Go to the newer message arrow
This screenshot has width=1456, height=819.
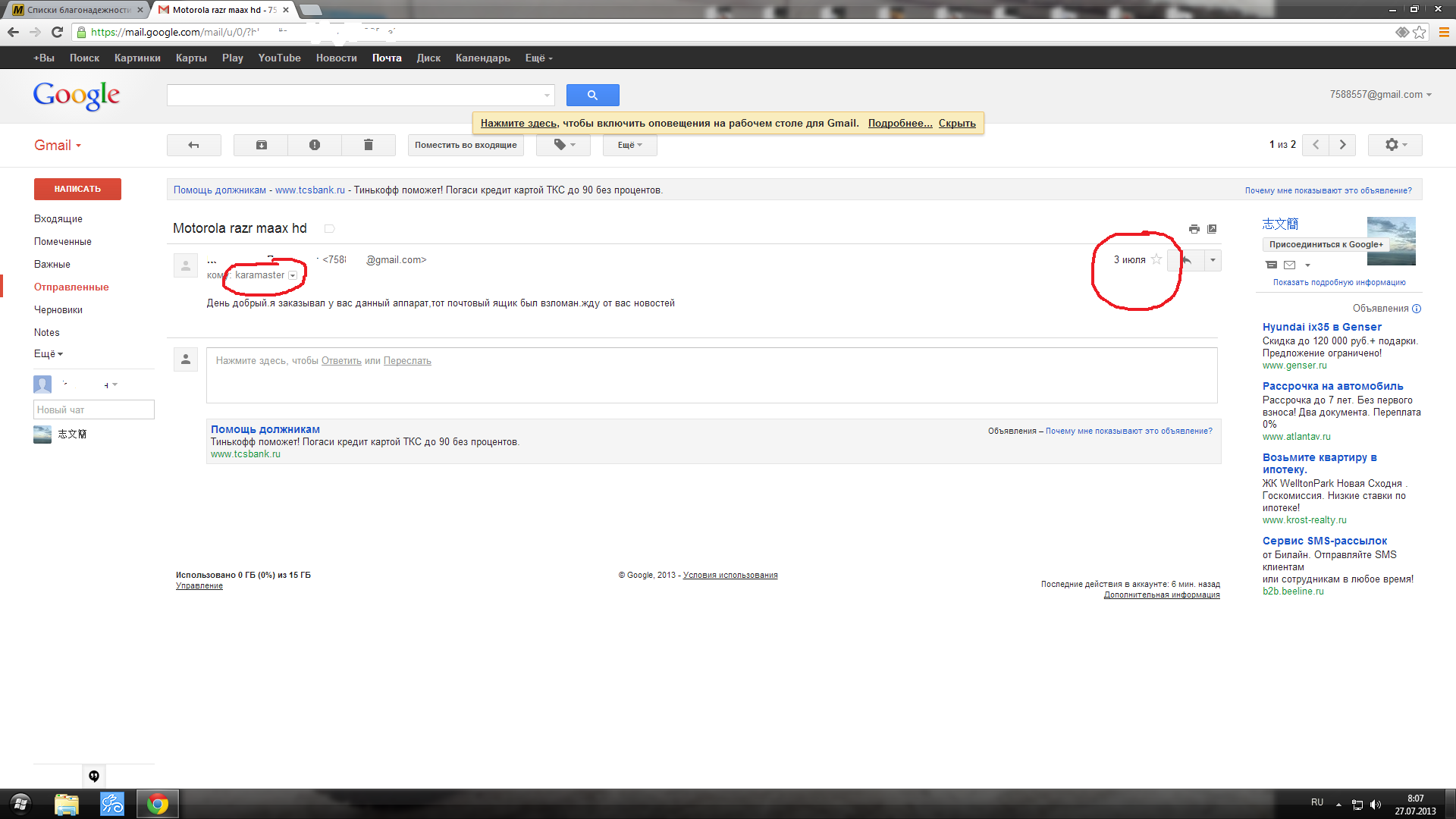tap(1316, 145)
